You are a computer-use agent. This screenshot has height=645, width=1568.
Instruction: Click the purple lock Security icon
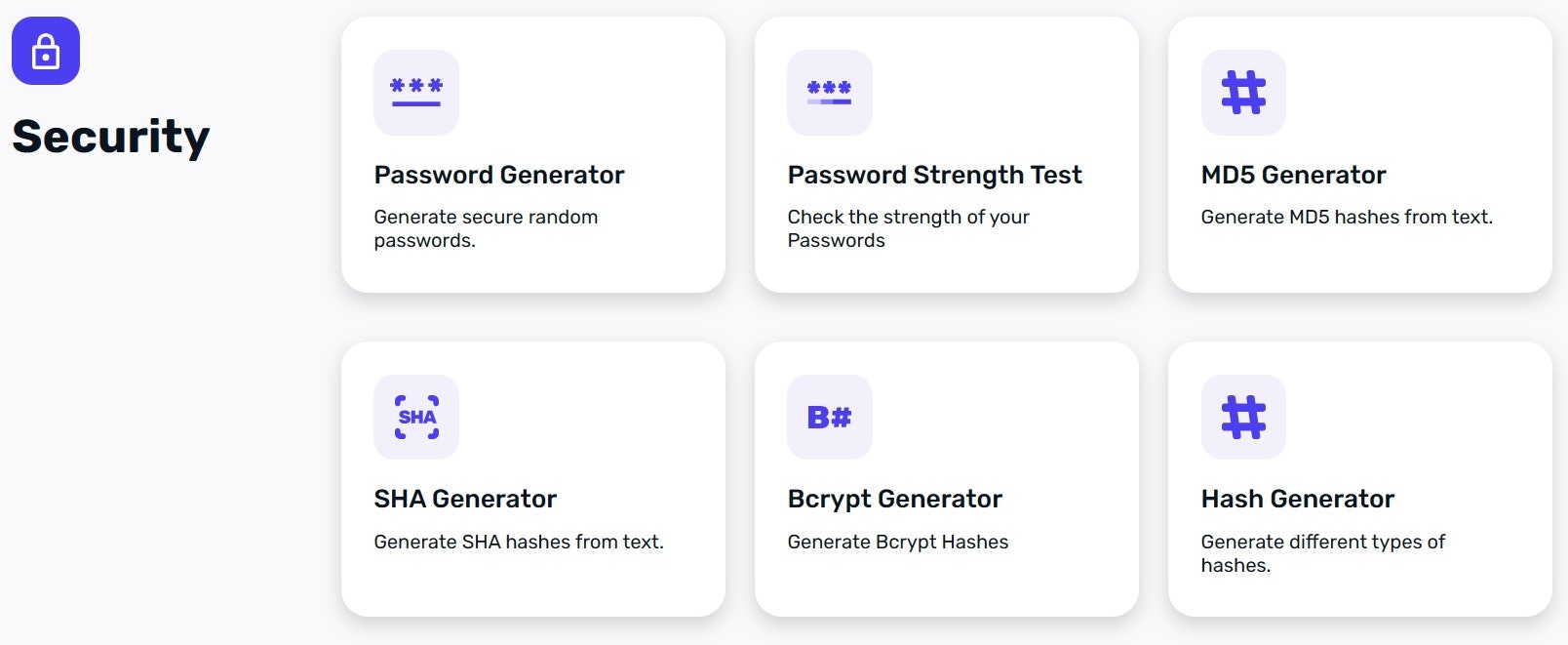point(46,51)
